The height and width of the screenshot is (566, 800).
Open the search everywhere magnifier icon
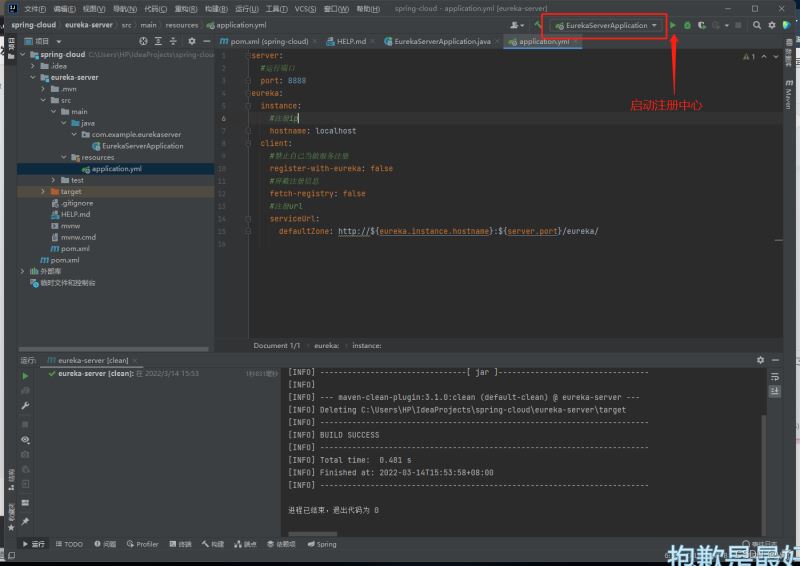(757, 25)
